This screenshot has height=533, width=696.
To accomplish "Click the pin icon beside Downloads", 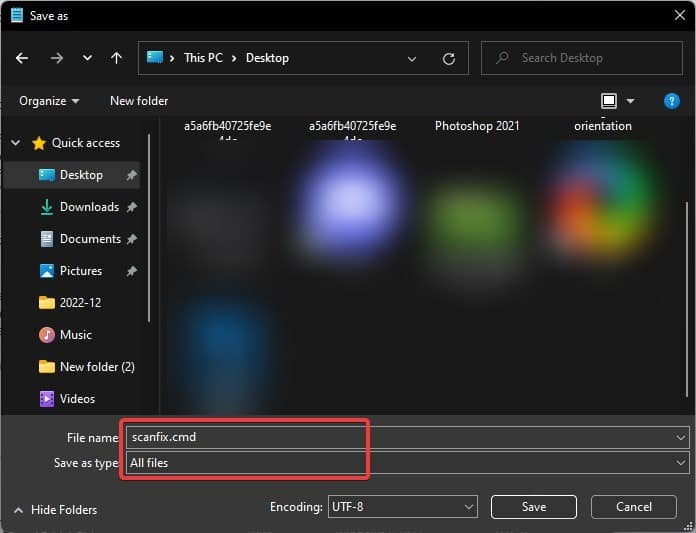I will click(x=131, y=207).
